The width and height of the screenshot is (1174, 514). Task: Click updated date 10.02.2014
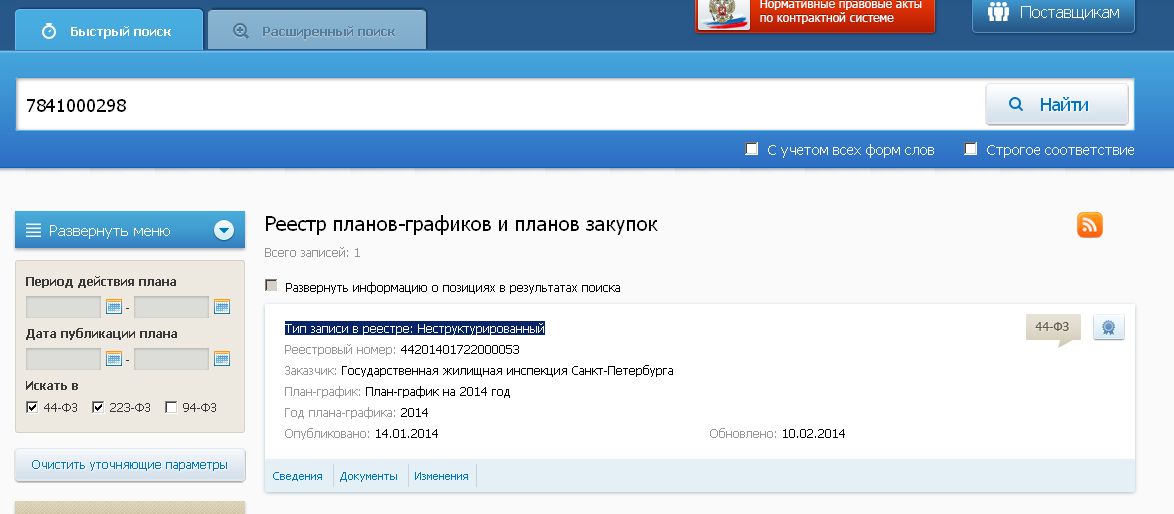(814, 433)
